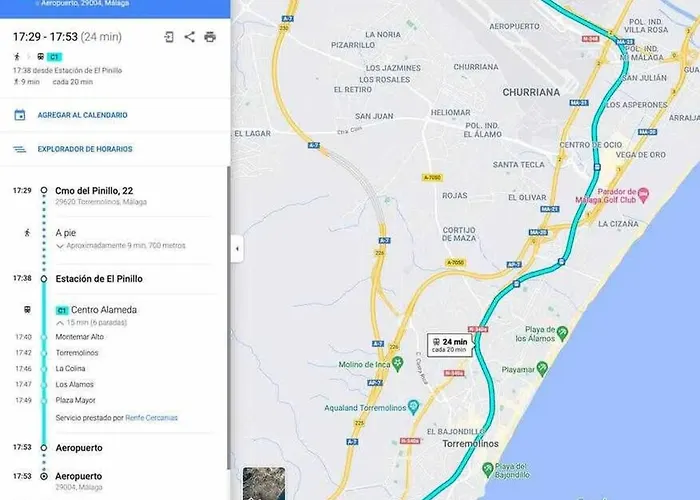Screen dimensions: 700x500
Task: Click the share route icon
Action: pyautogui.click(x=189, y=37)
